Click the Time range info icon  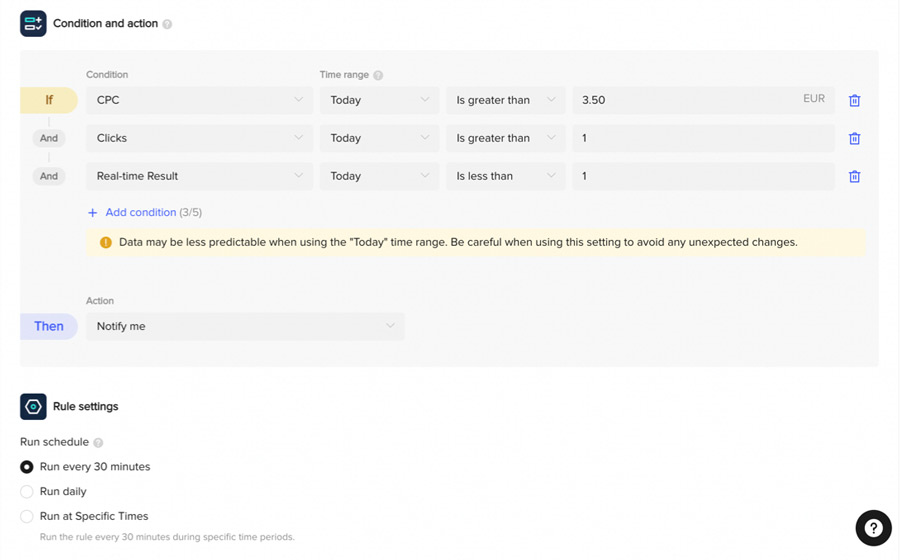coord(378,75)
